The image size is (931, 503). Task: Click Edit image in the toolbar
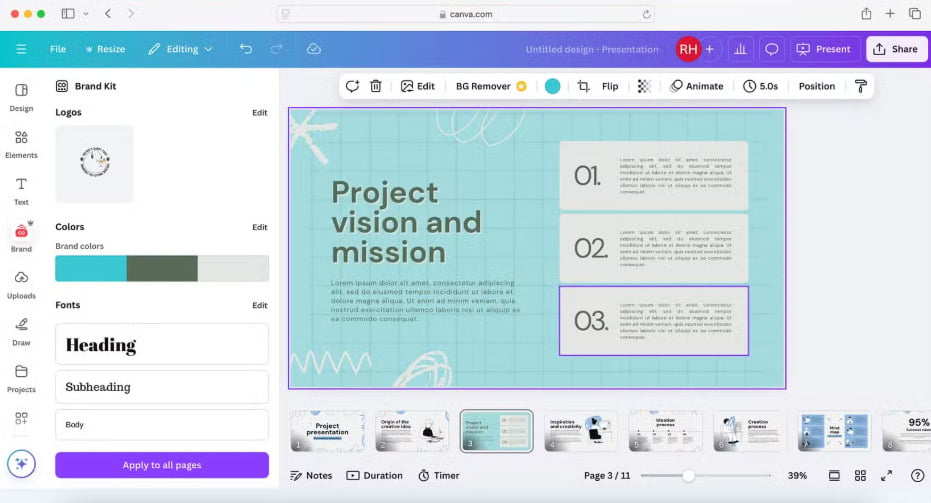(417, 86)
